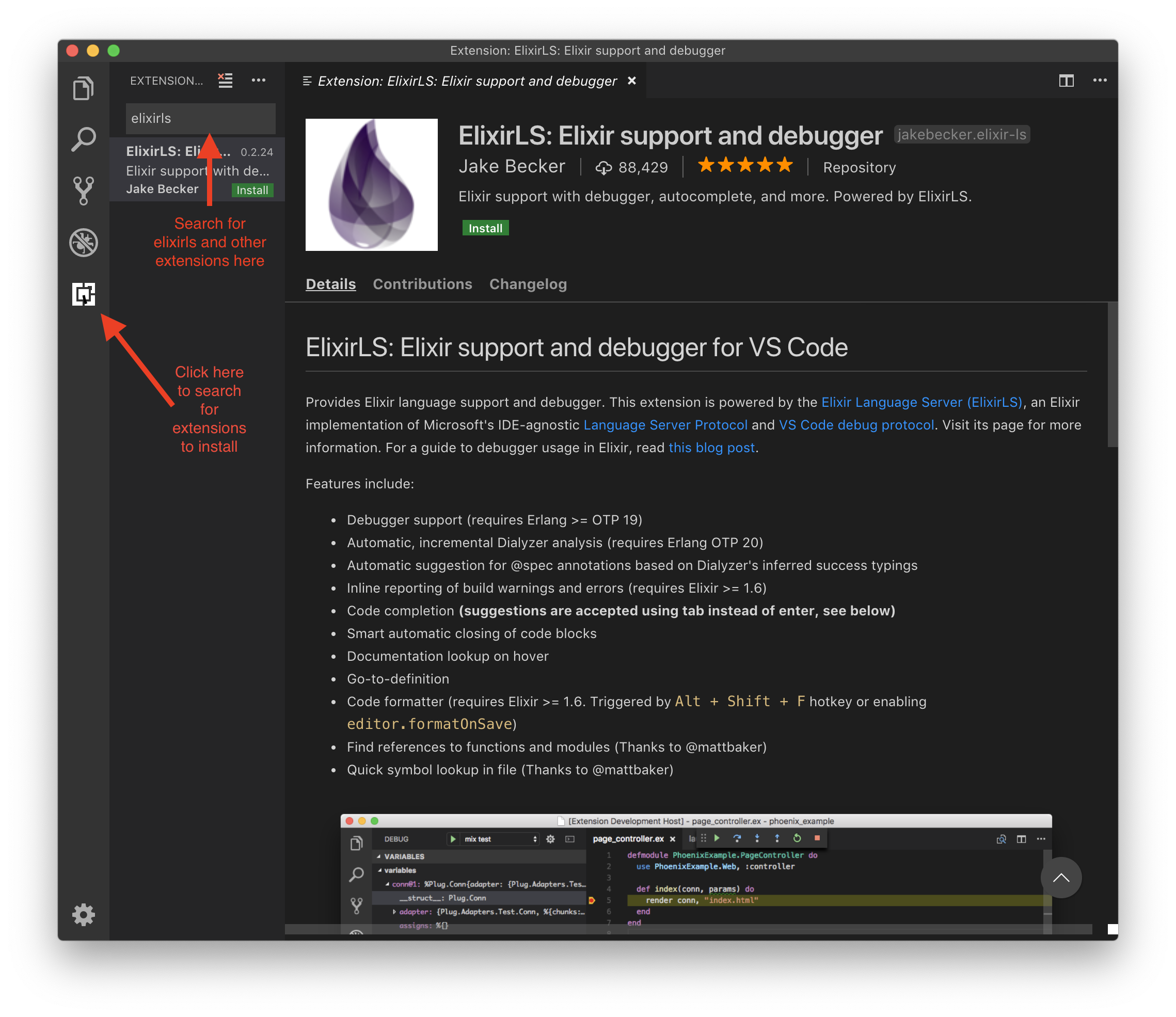1176x1017 pixels.
Task: Click the five-star rating
Action: tap(744, 166)
